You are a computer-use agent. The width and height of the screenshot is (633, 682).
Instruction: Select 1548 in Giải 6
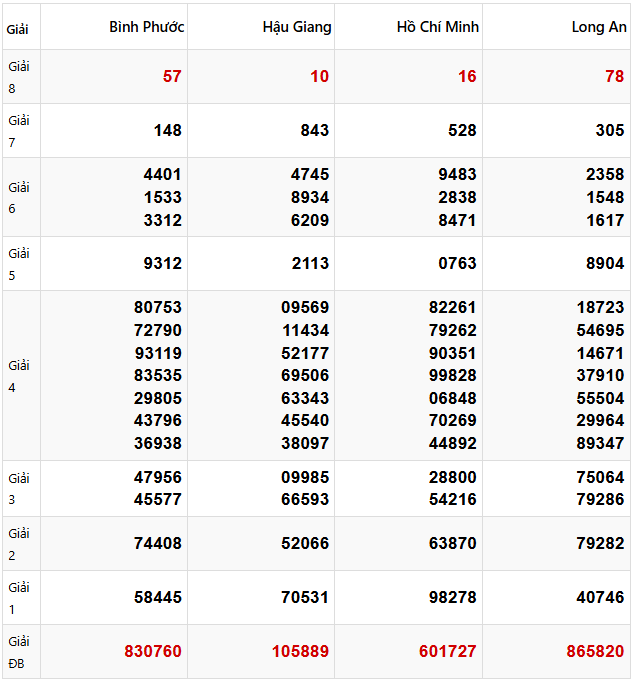(x=605, y=197)
